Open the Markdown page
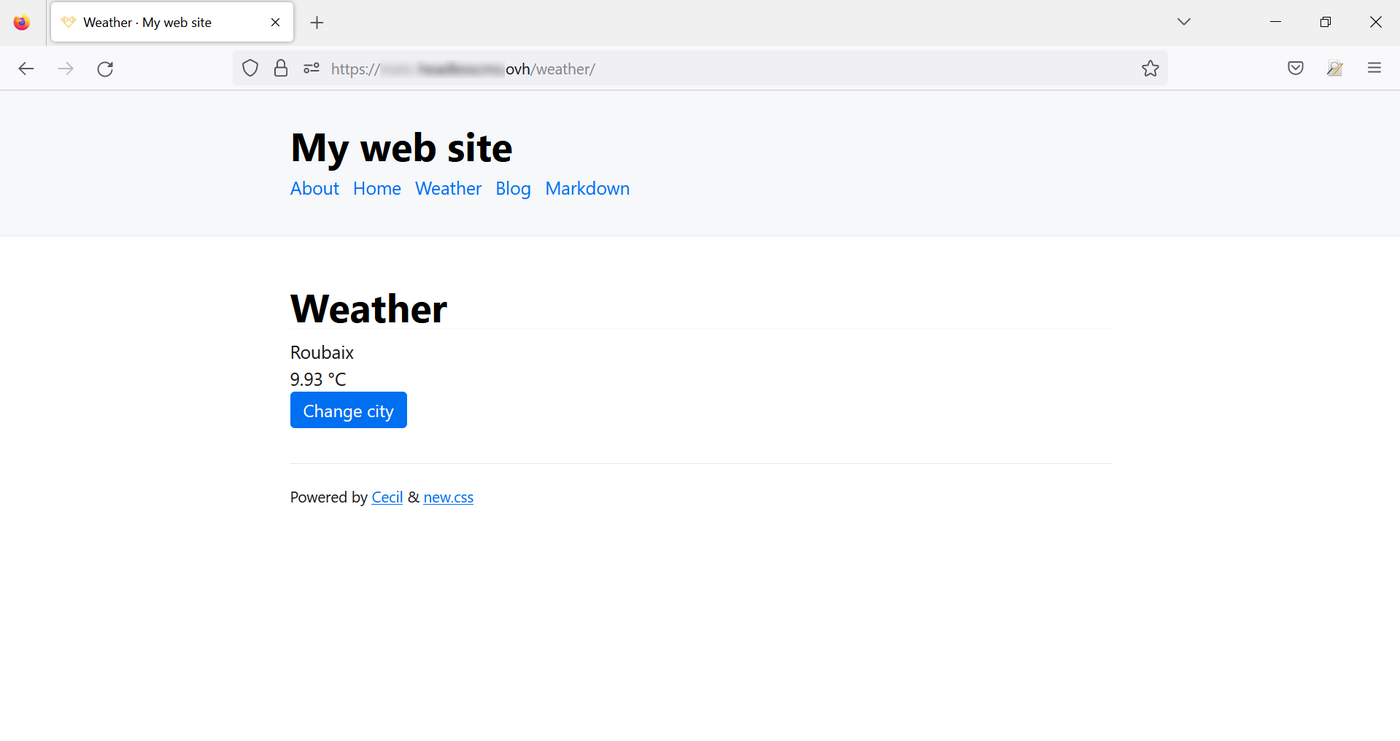1400x741 pixels. [587, 188]
